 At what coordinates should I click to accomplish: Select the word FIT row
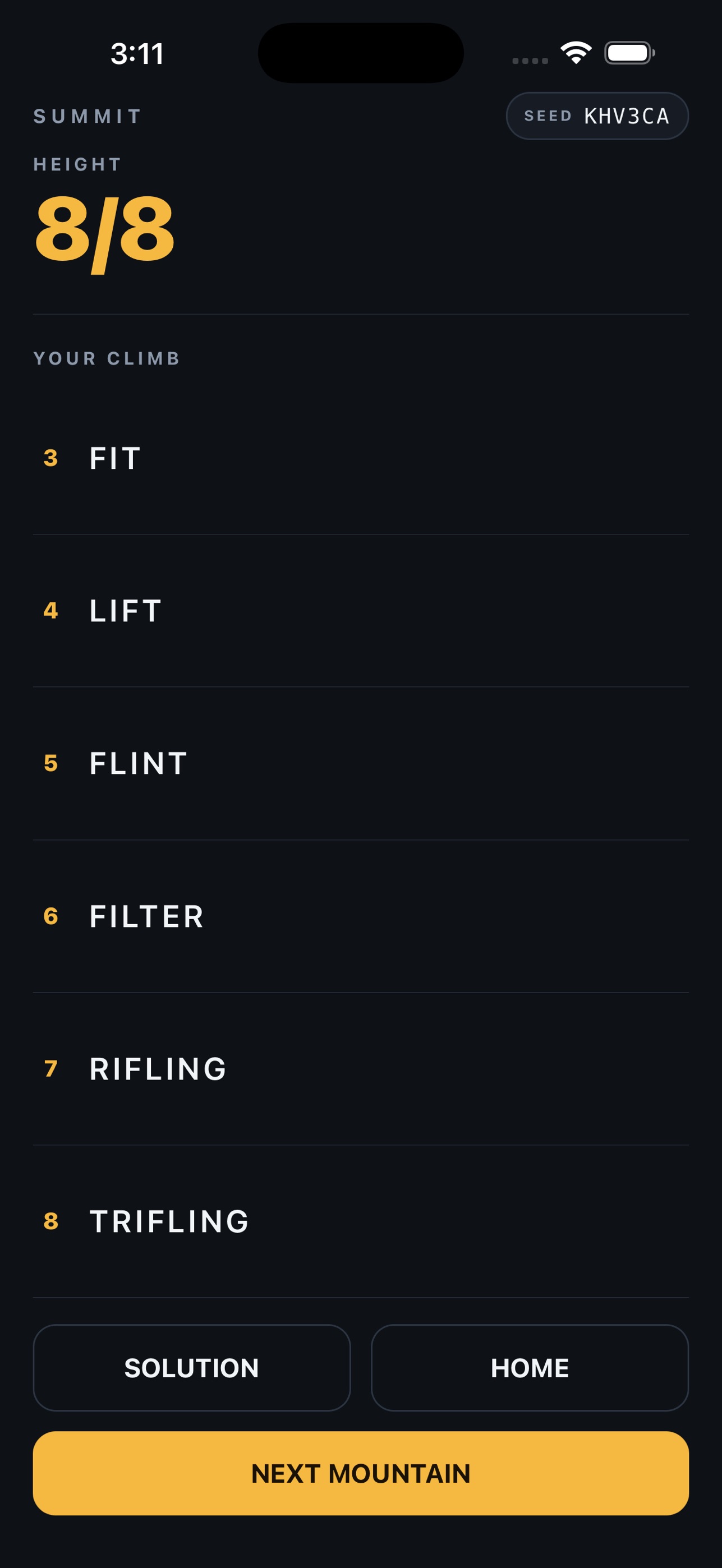361,458
